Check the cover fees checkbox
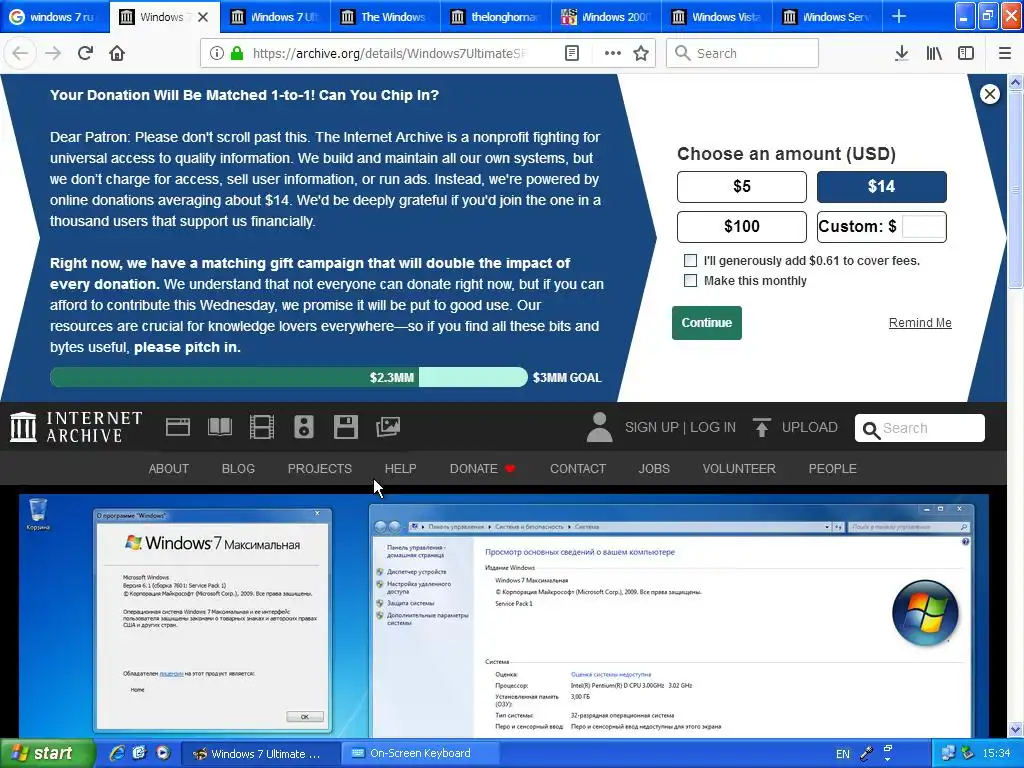 point(690,261)
